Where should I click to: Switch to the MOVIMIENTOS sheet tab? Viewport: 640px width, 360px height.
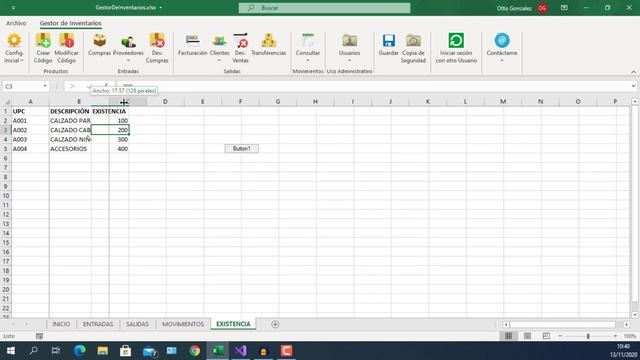pos(183,324)
